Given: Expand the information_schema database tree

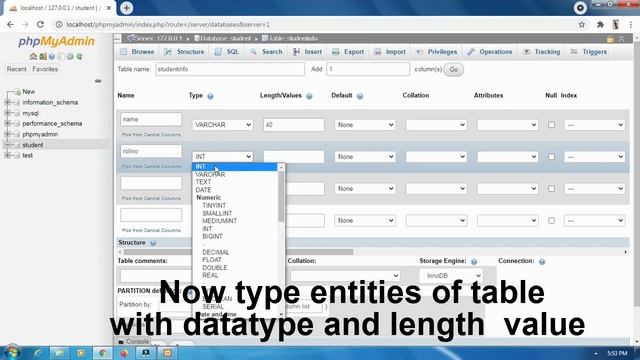Looking at the screenshot, I should coord(7,102).
